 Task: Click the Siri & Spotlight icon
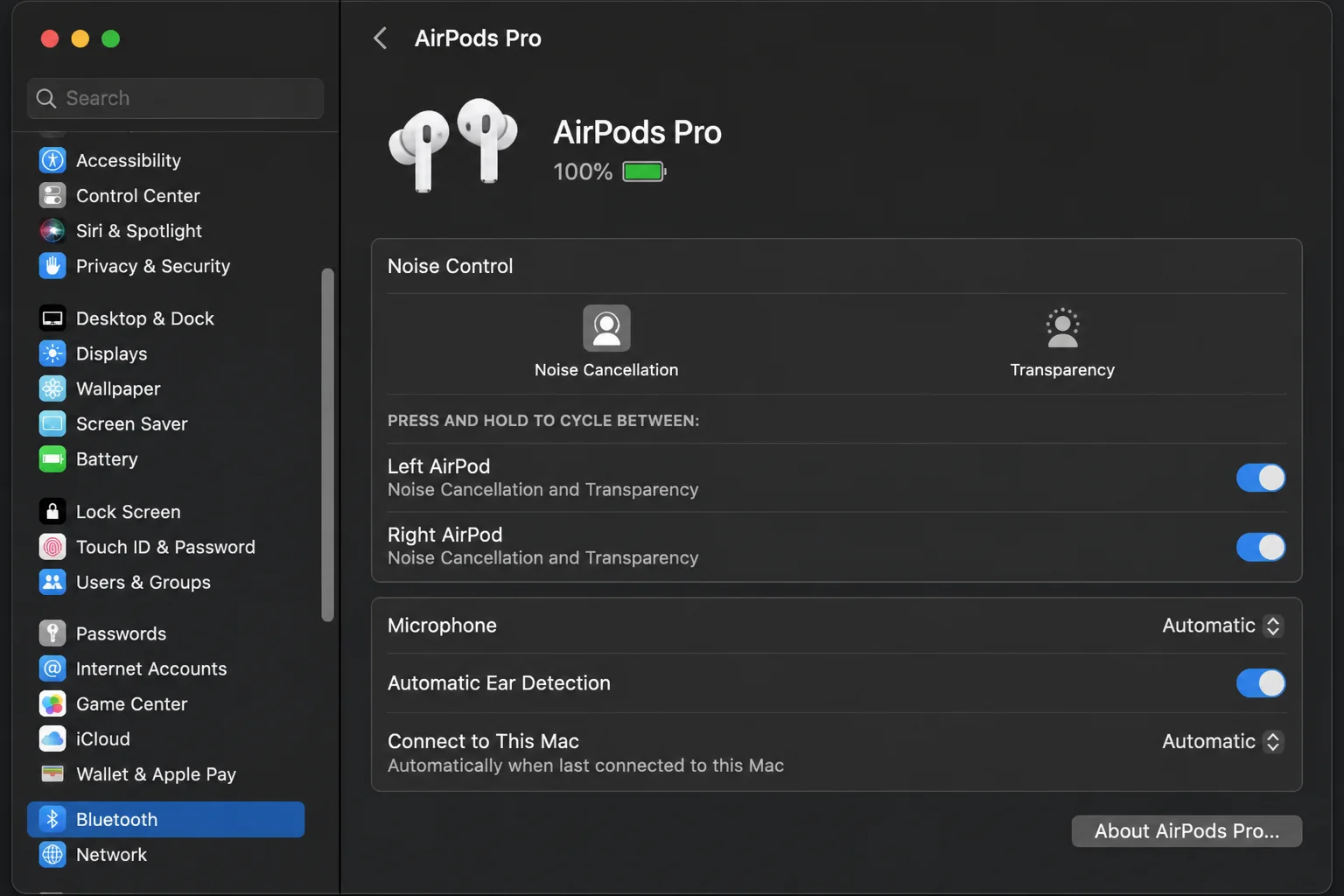pos(52,230)
